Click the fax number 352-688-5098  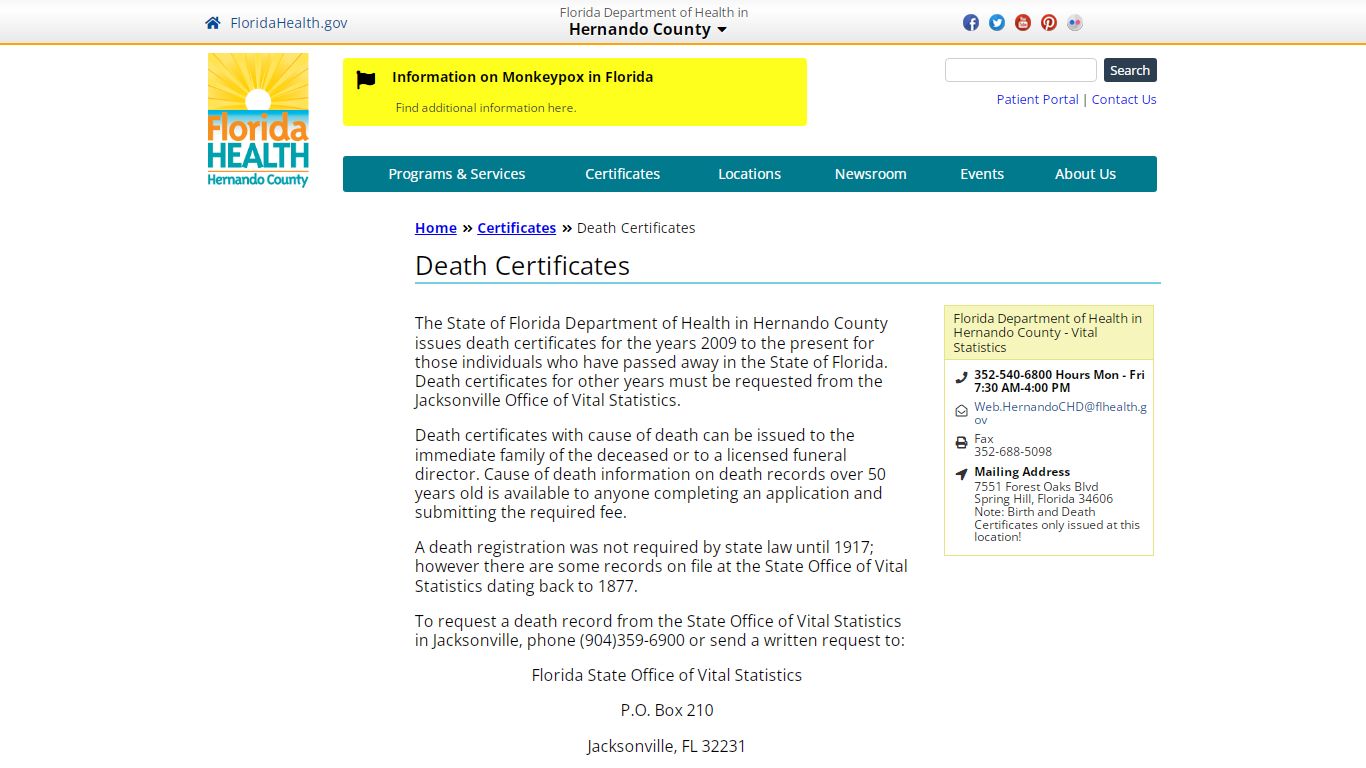1013,452
